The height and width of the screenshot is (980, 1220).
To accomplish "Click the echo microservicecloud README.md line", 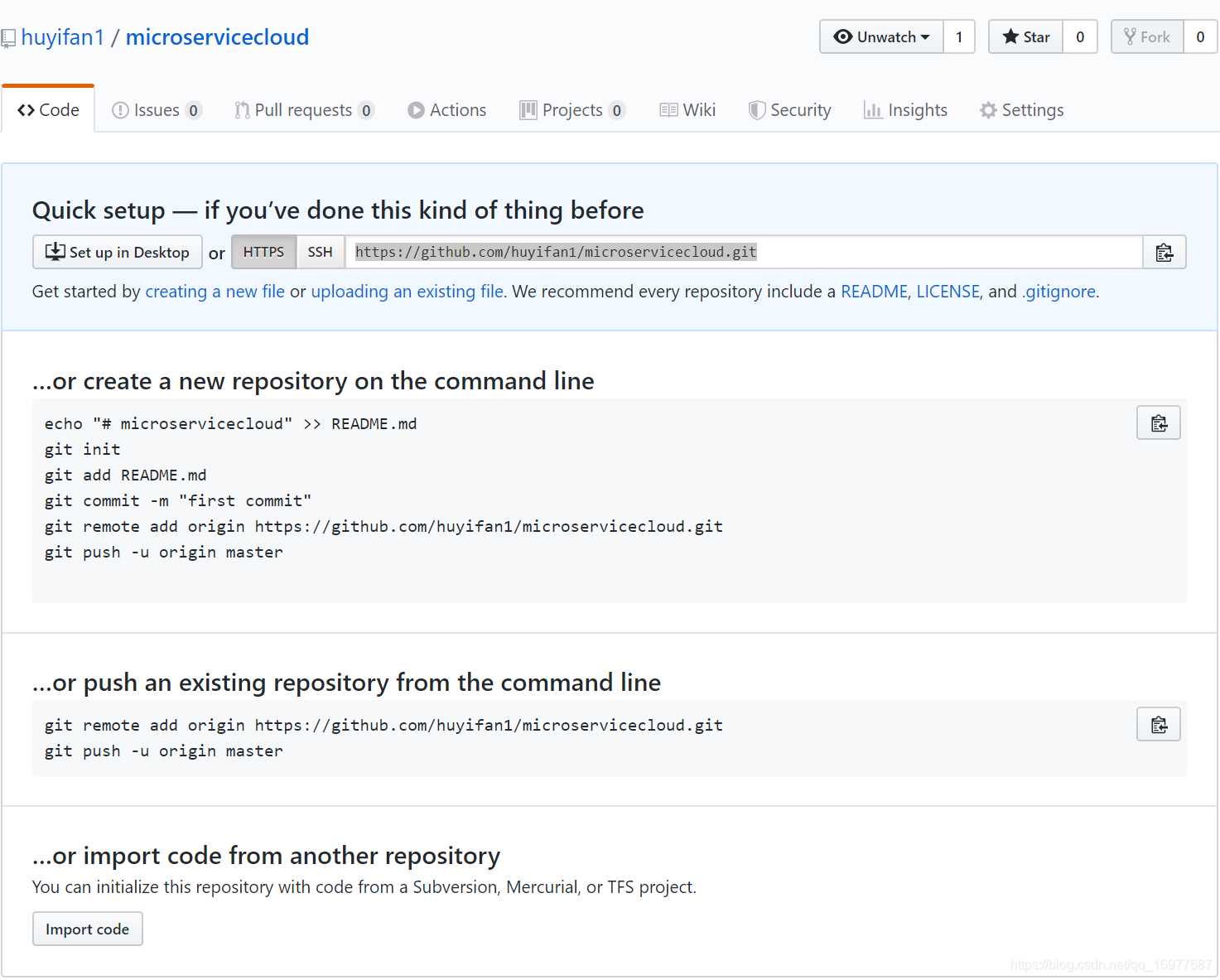I will tap(231, 423).
